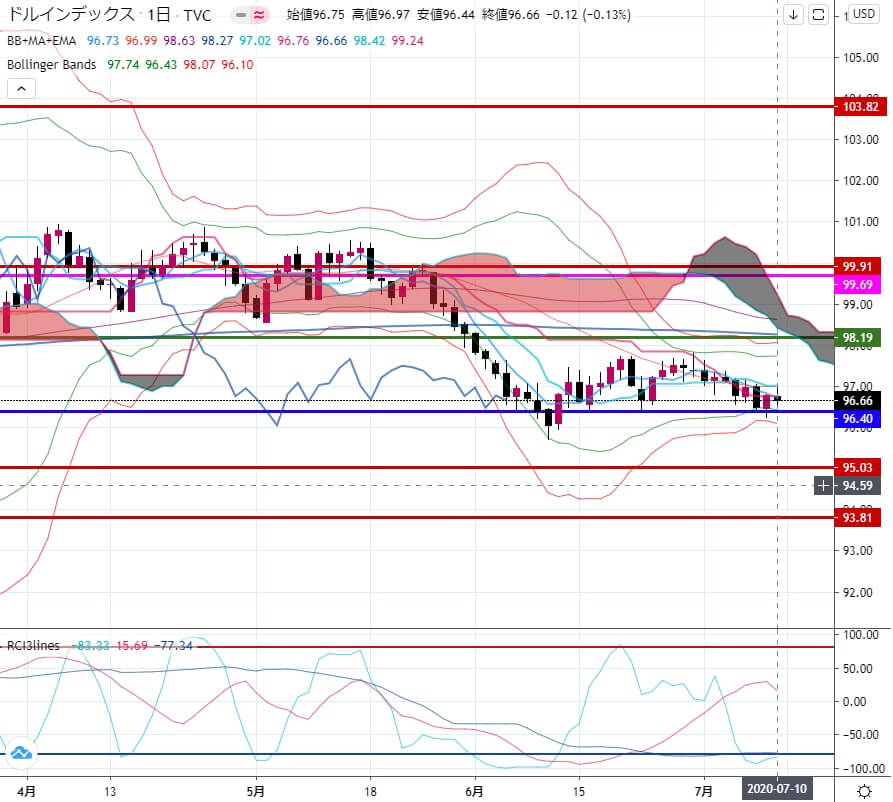Click the 1日 timeframe label
Screen dimensions: 893x802
158,14
